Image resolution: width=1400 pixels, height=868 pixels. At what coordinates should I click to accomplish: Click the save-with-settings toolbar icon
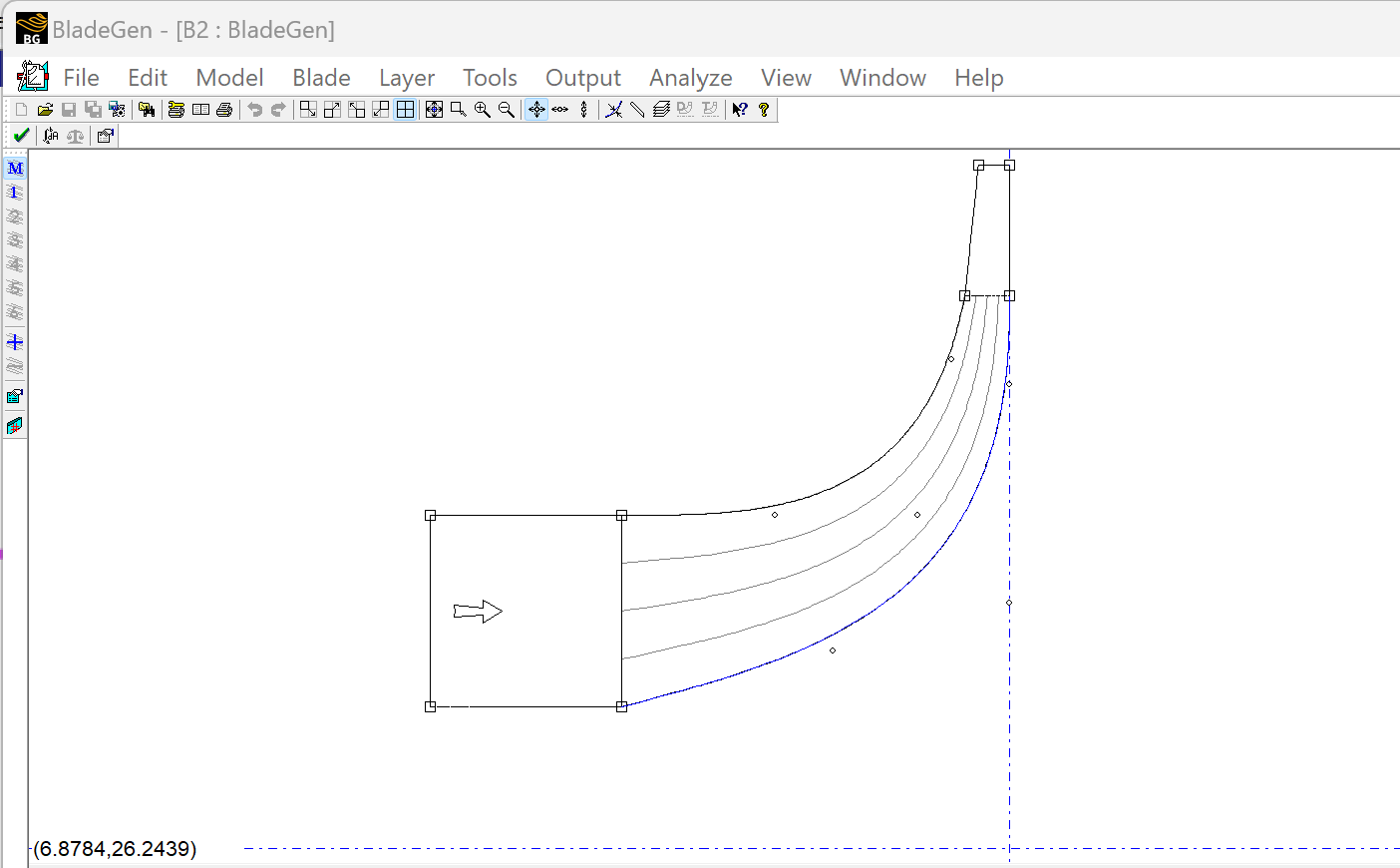point(117,110)
